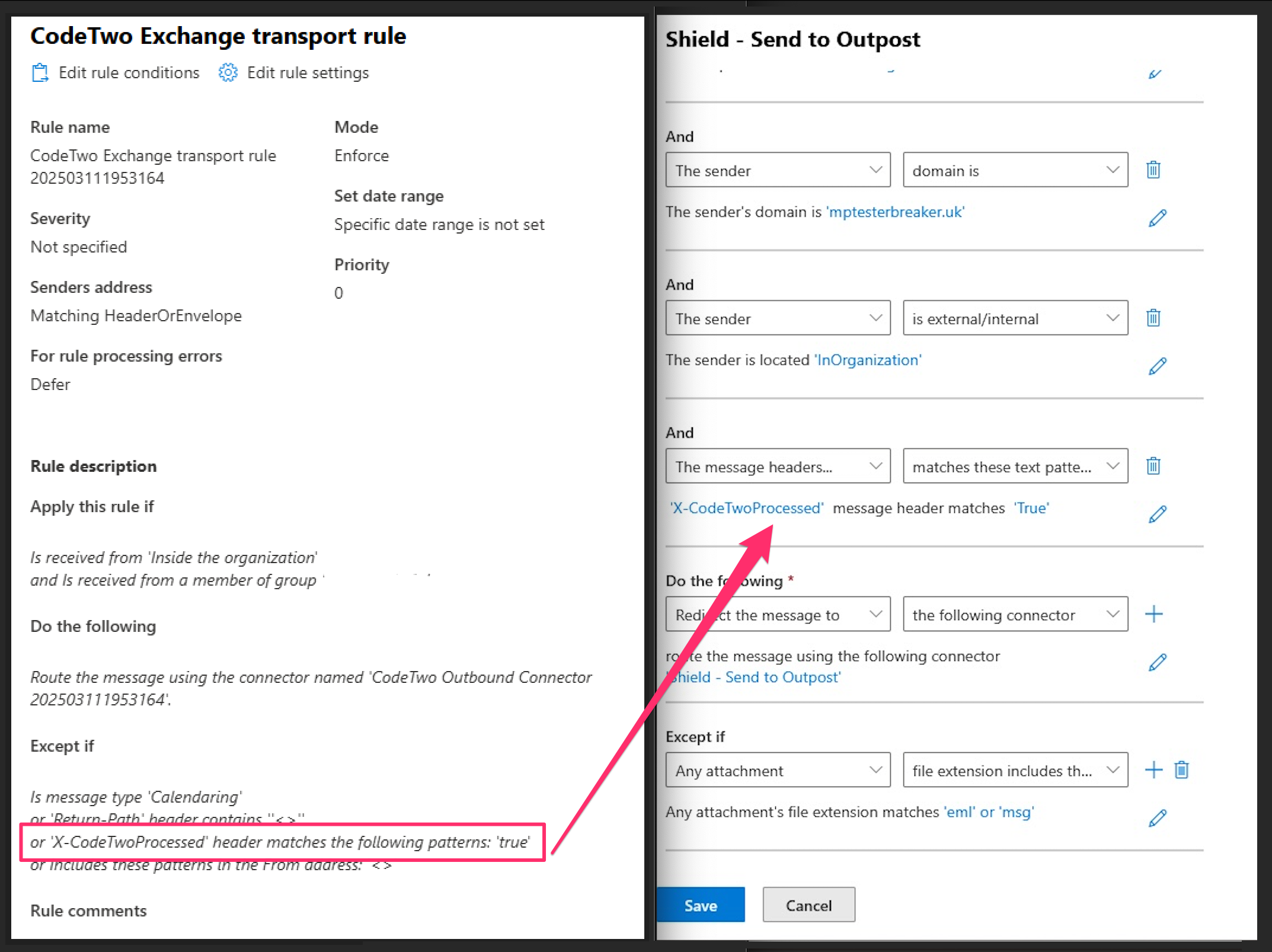Expand 'The sender' dropdown beside 'domain is'
Image resolution: width=1272 pixels, height=952 pixels.
pos(778,170)
